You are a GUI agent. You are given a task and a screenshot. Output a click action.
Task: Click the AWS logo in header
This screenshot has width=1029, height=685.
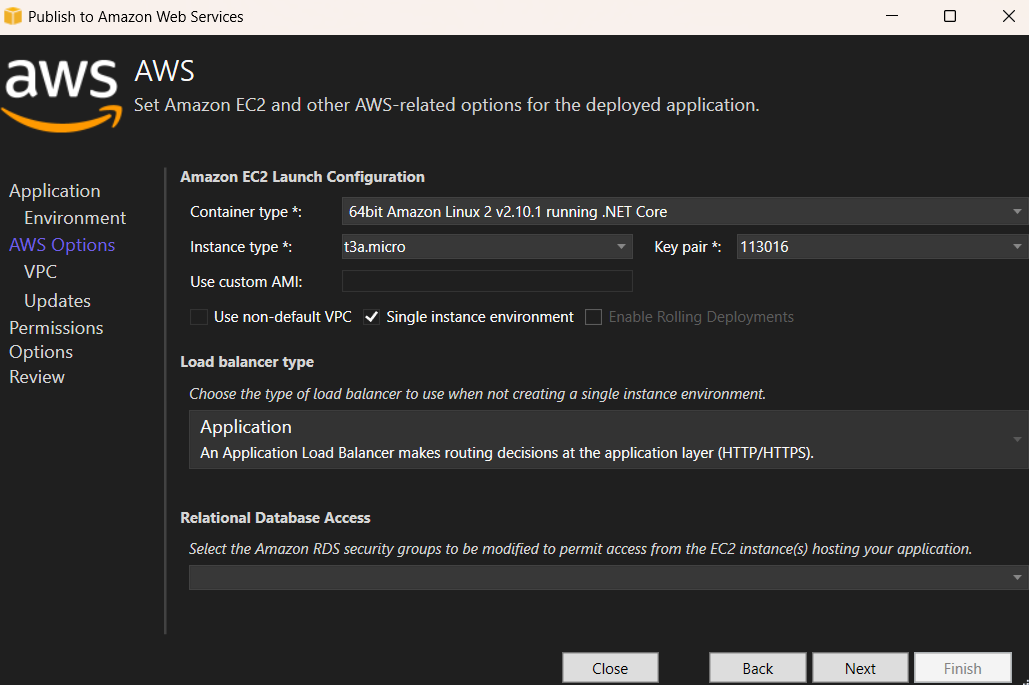click(x=62, y=95)
